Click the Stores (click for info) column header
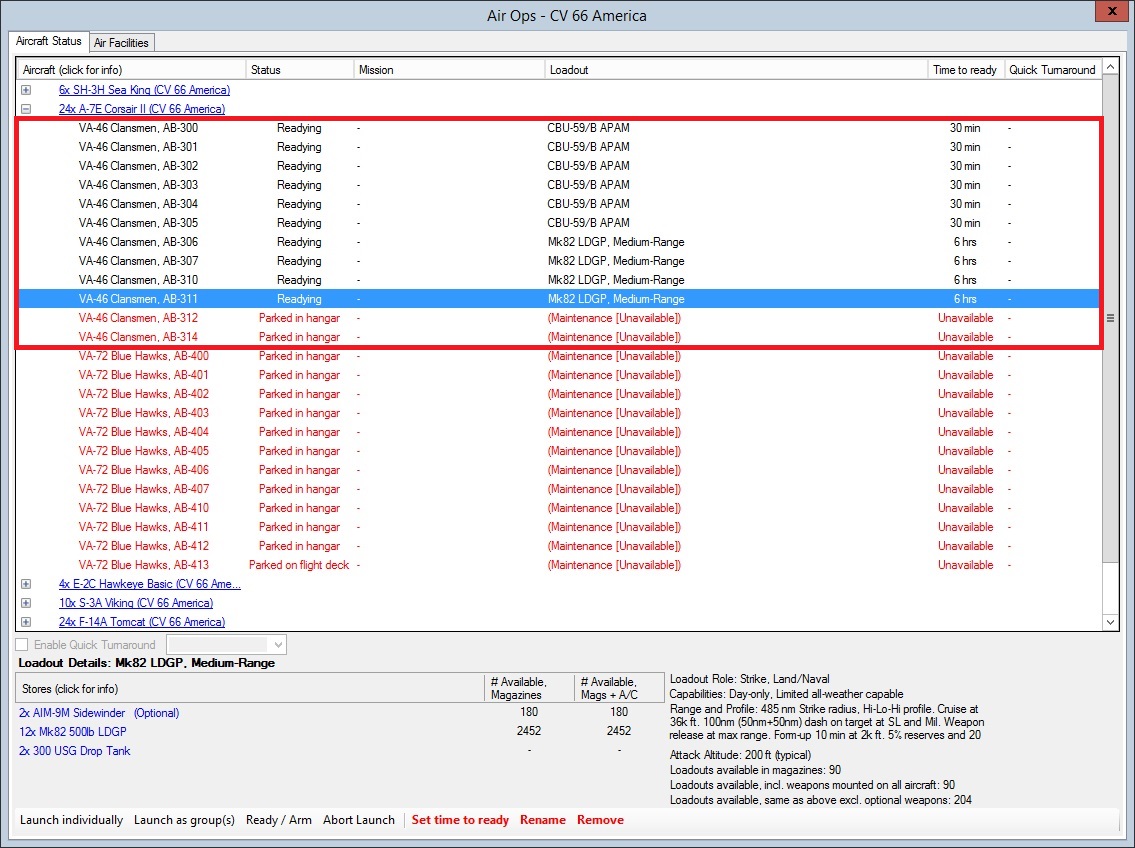Image resolution: width=1135 pixels, height=848 pixels. 250,688
